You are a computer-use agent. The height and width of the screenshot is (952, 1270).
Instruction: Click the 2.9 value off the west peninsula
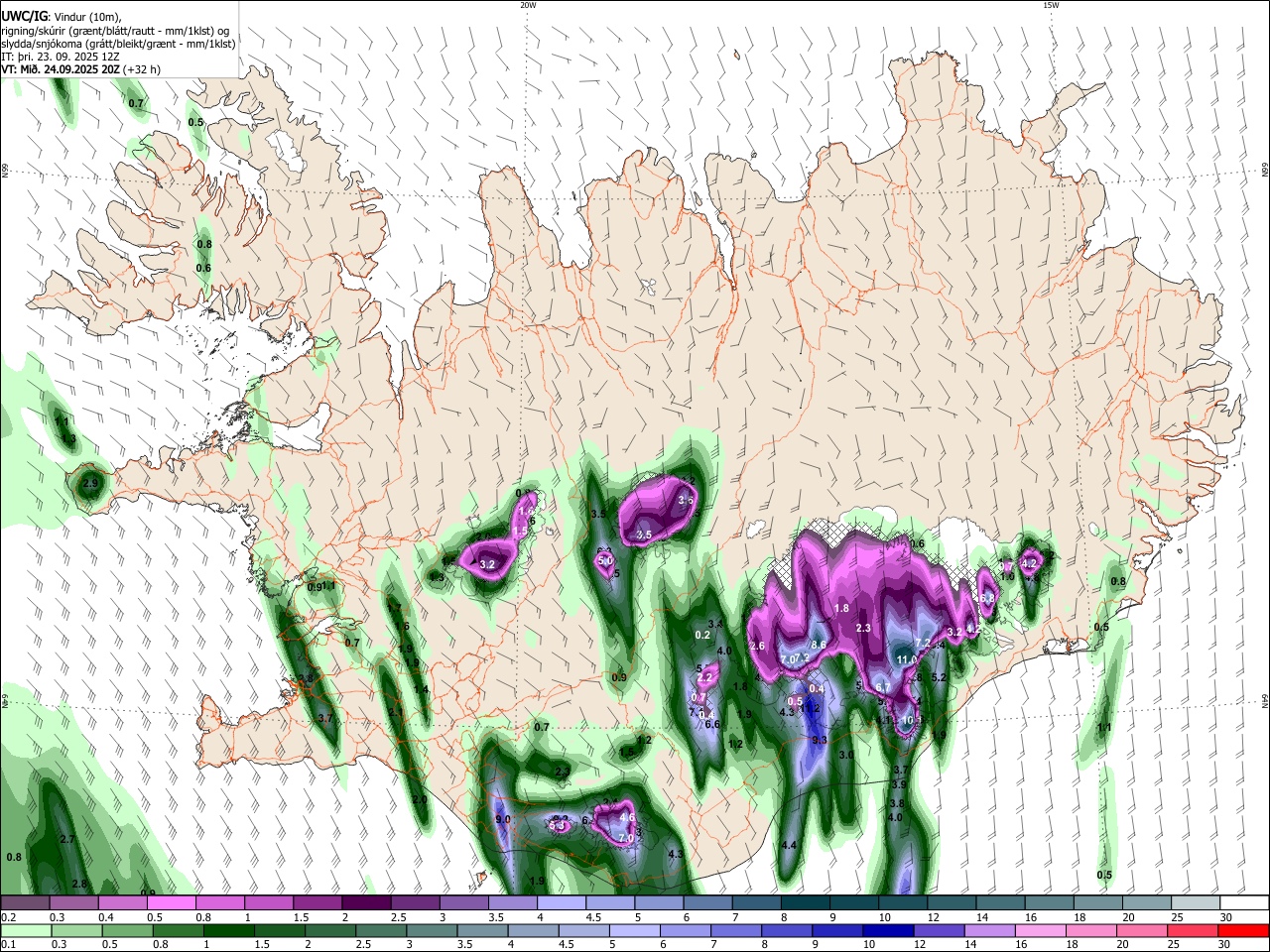click(91, 483)
